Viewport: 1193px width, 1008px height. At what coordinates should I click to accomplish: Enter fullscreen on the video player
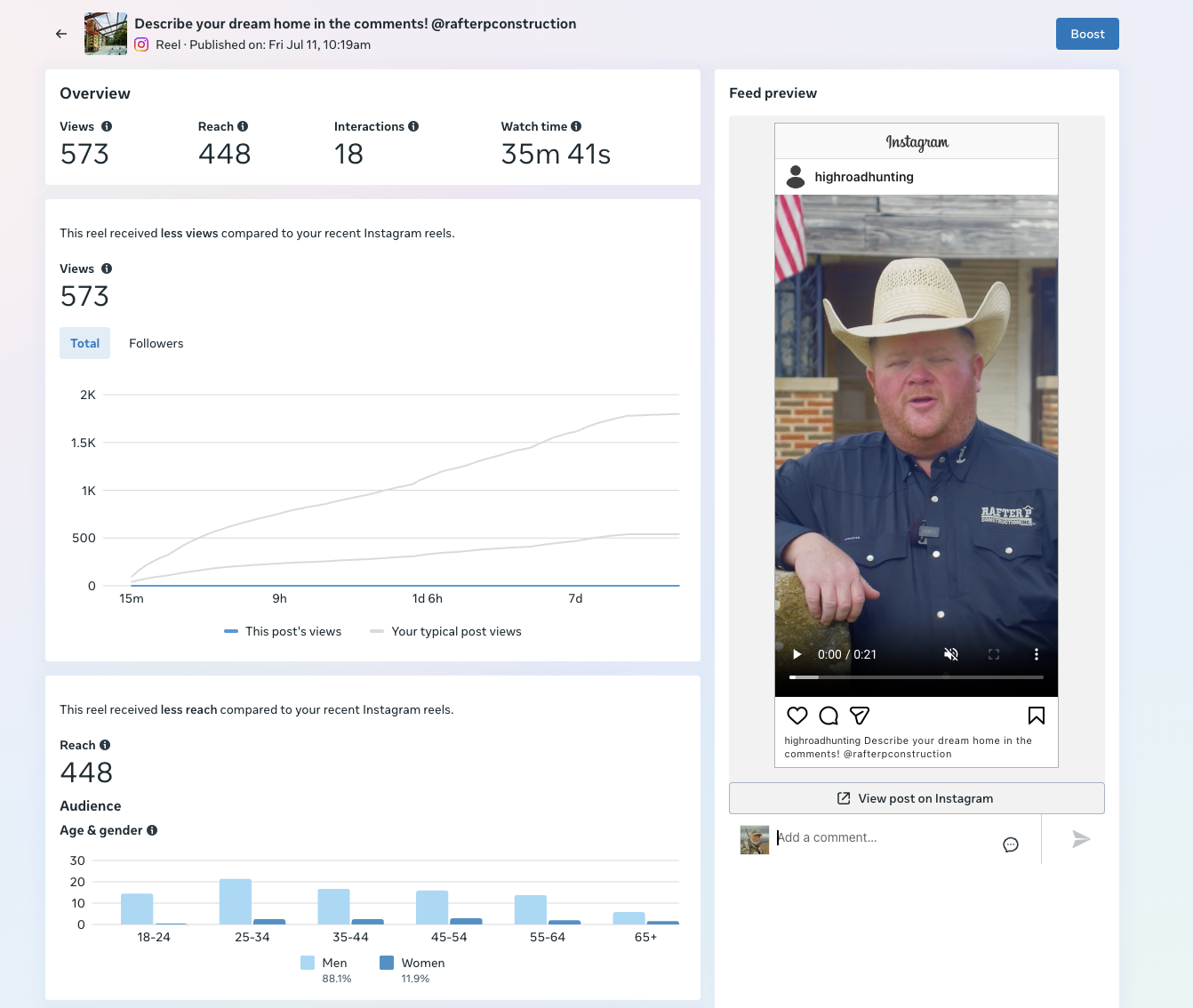pyautogui.click(x=994, y=654)
